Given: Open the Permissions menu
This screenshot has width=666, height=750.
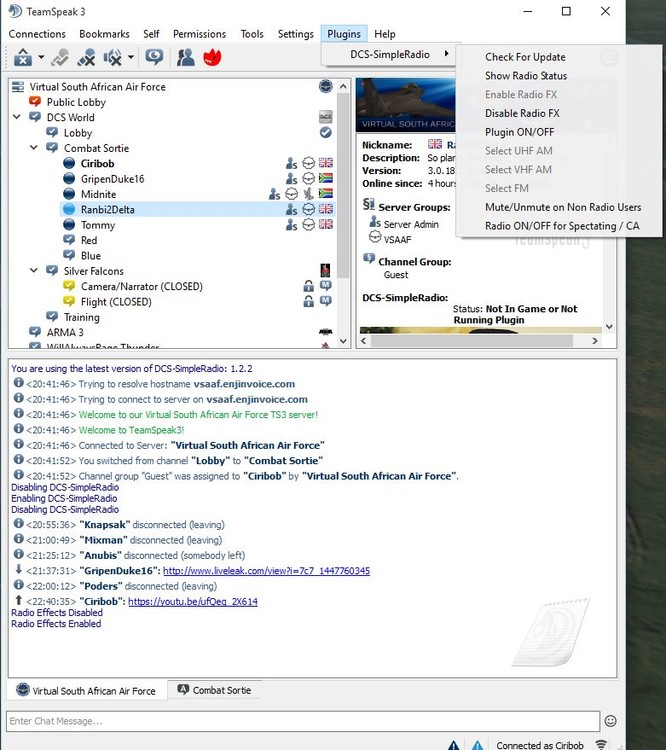Looking at the screenshot, I should point(200,34).
